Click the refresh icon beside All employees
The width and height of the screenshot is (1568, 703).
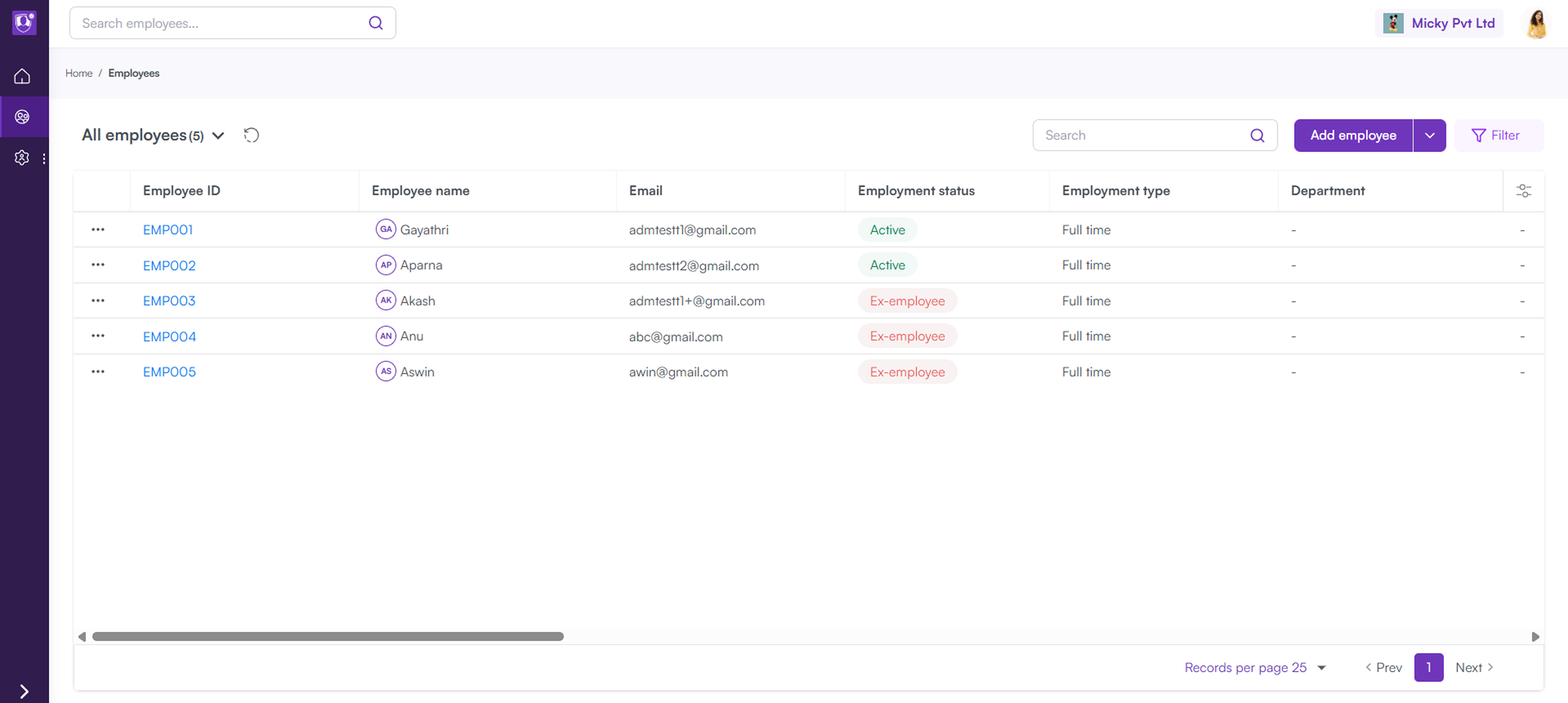click(x=251, y=135)
